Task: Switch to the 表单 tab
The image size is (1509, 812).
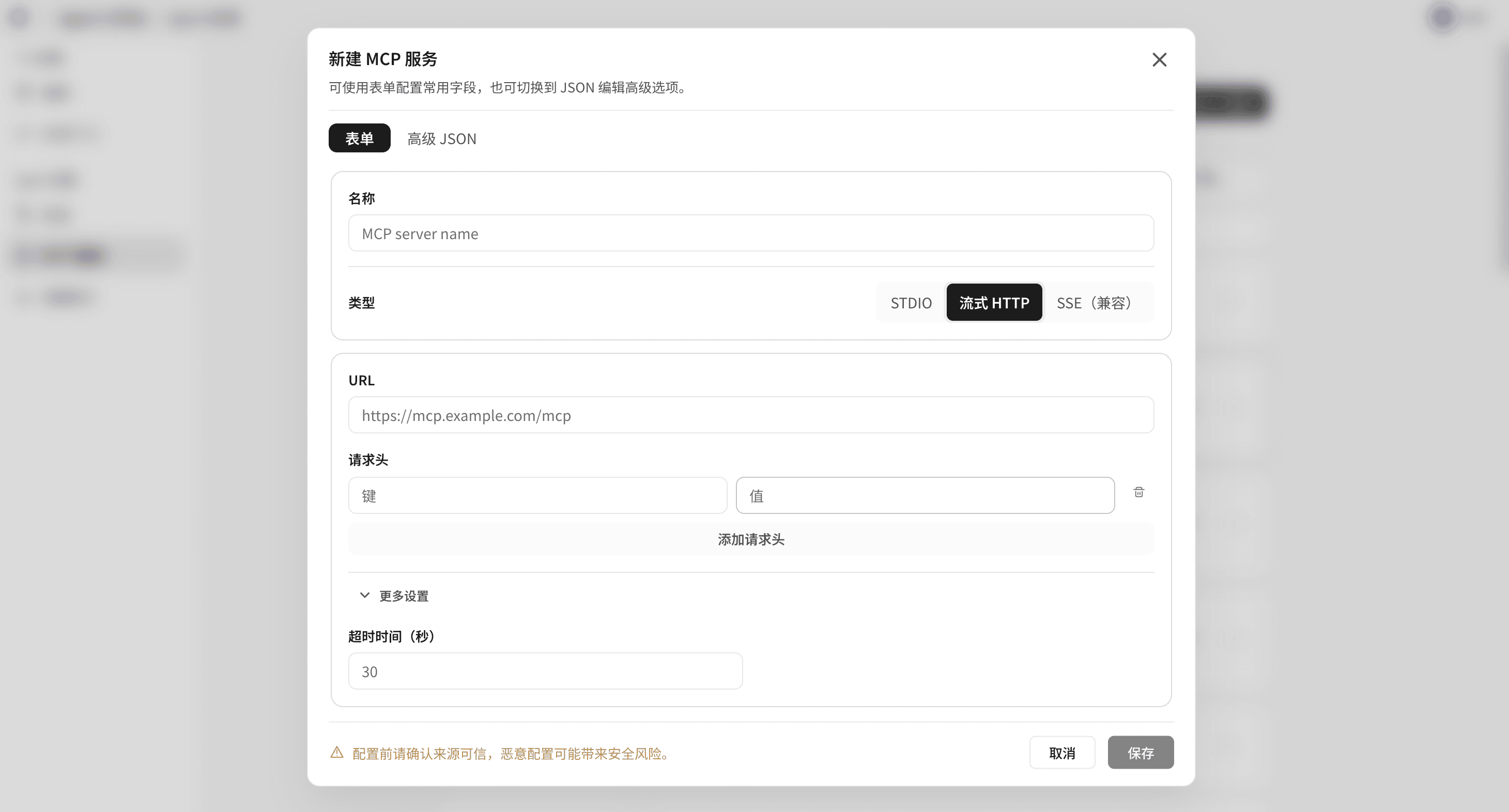Action: click(x=359, y=138)
